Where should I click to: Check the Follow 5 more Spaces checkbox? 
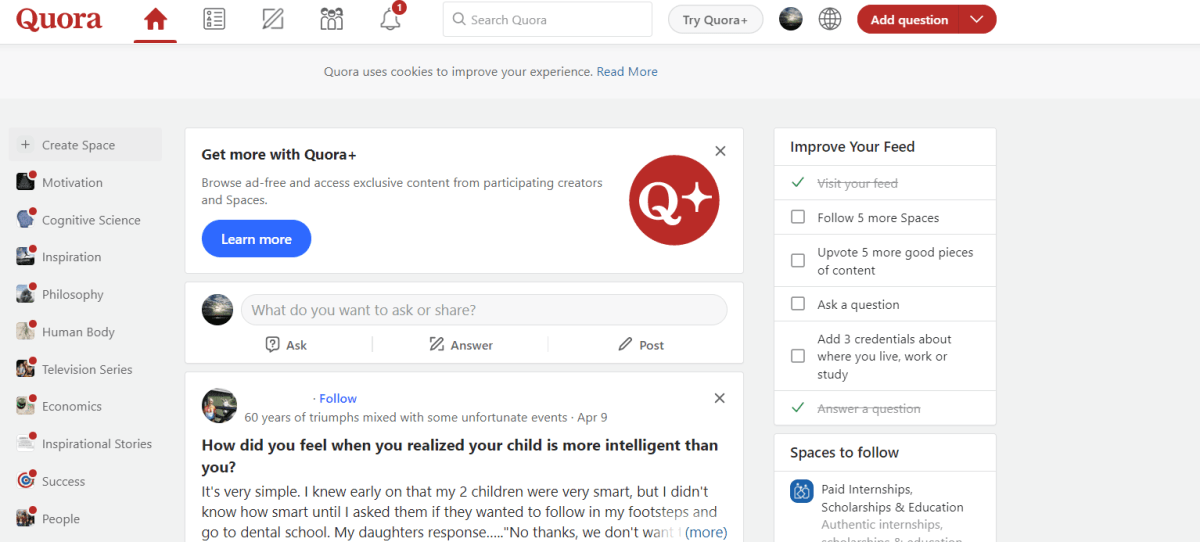coord(798,217)
